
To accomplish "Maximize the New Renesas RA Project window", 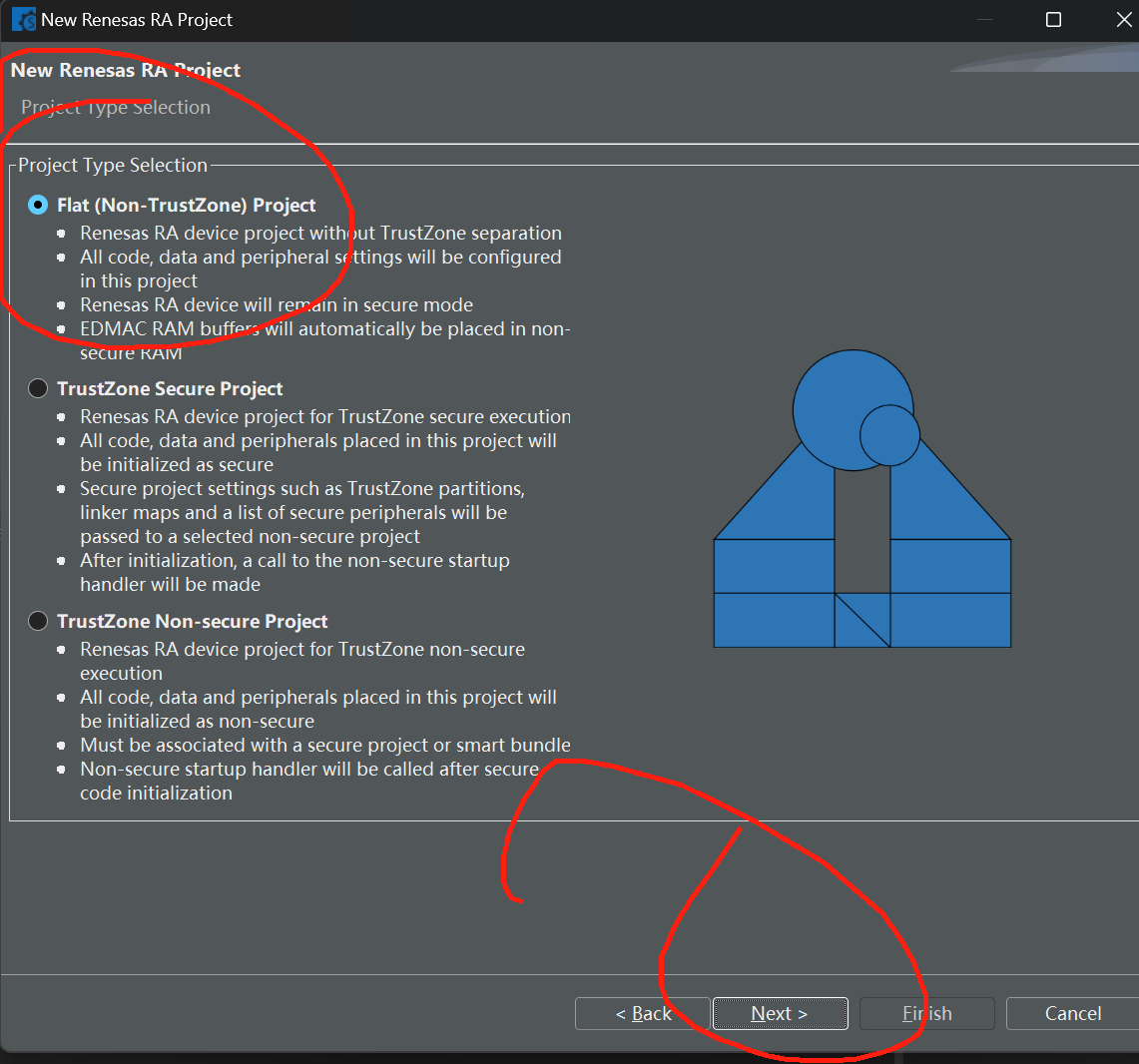I will click(1053, 20).
